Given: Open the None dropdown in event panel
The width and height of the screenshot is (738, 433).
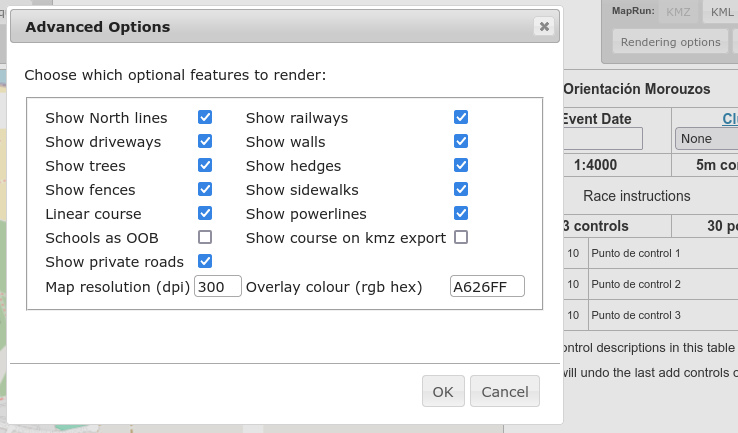Looking at the screenshot, I should [706, 139].
